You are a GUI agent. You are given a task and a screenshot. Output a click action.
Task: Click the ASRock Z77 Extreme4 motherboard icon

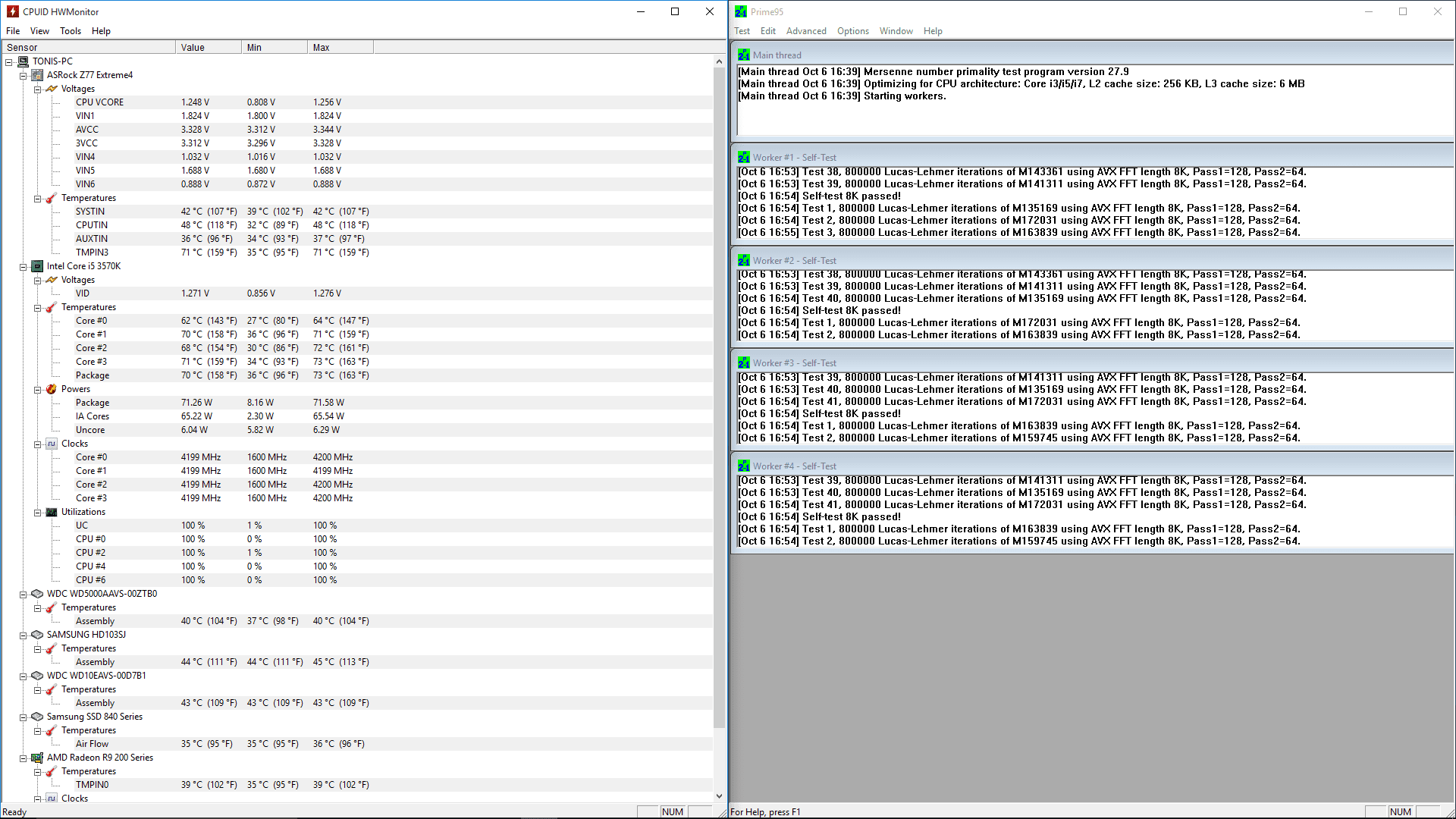pos(37,75)
